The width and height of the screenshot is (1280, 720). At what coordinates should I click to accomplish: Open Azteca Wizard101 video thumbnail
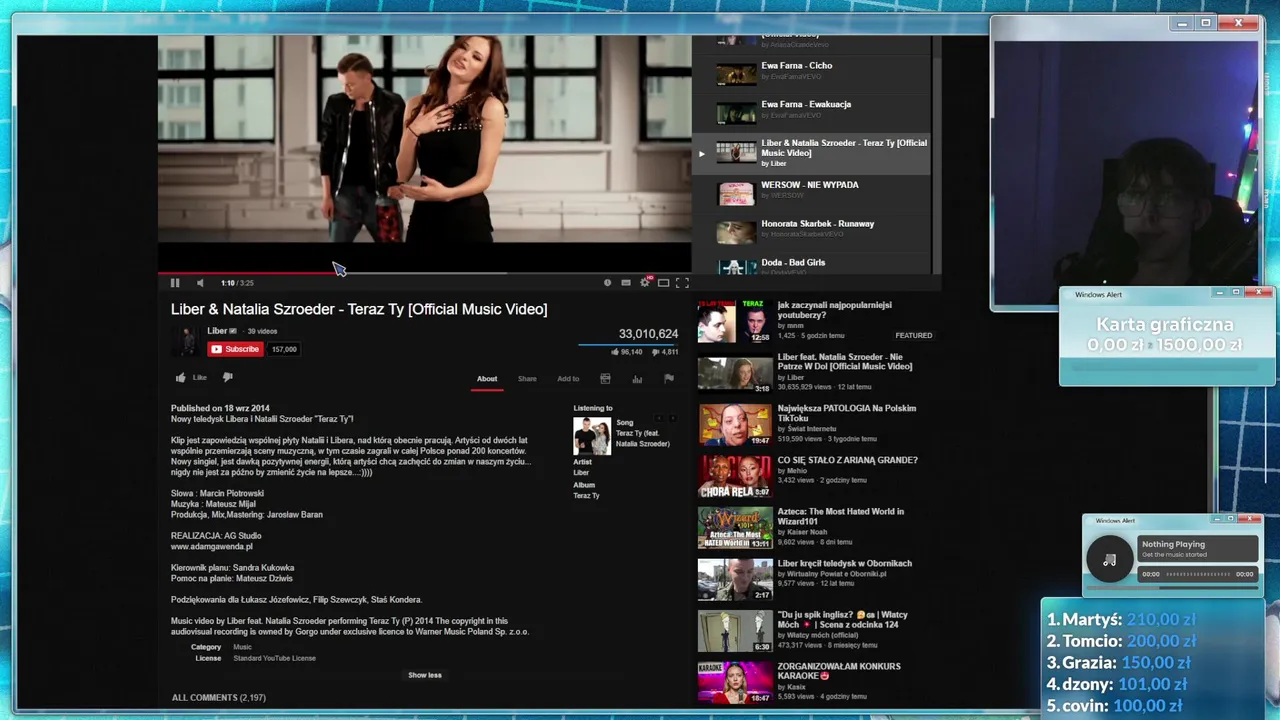tap(735, 528)
